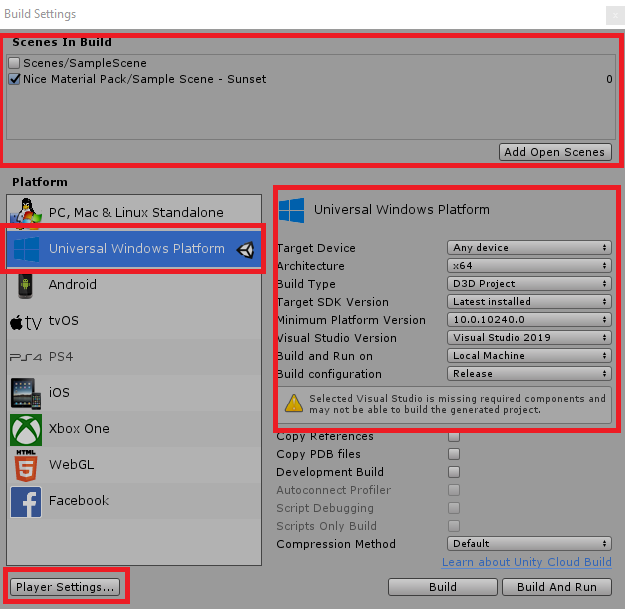Open the Compression Method Default dropdown
The image size is (625, 609).
point(529,544)
